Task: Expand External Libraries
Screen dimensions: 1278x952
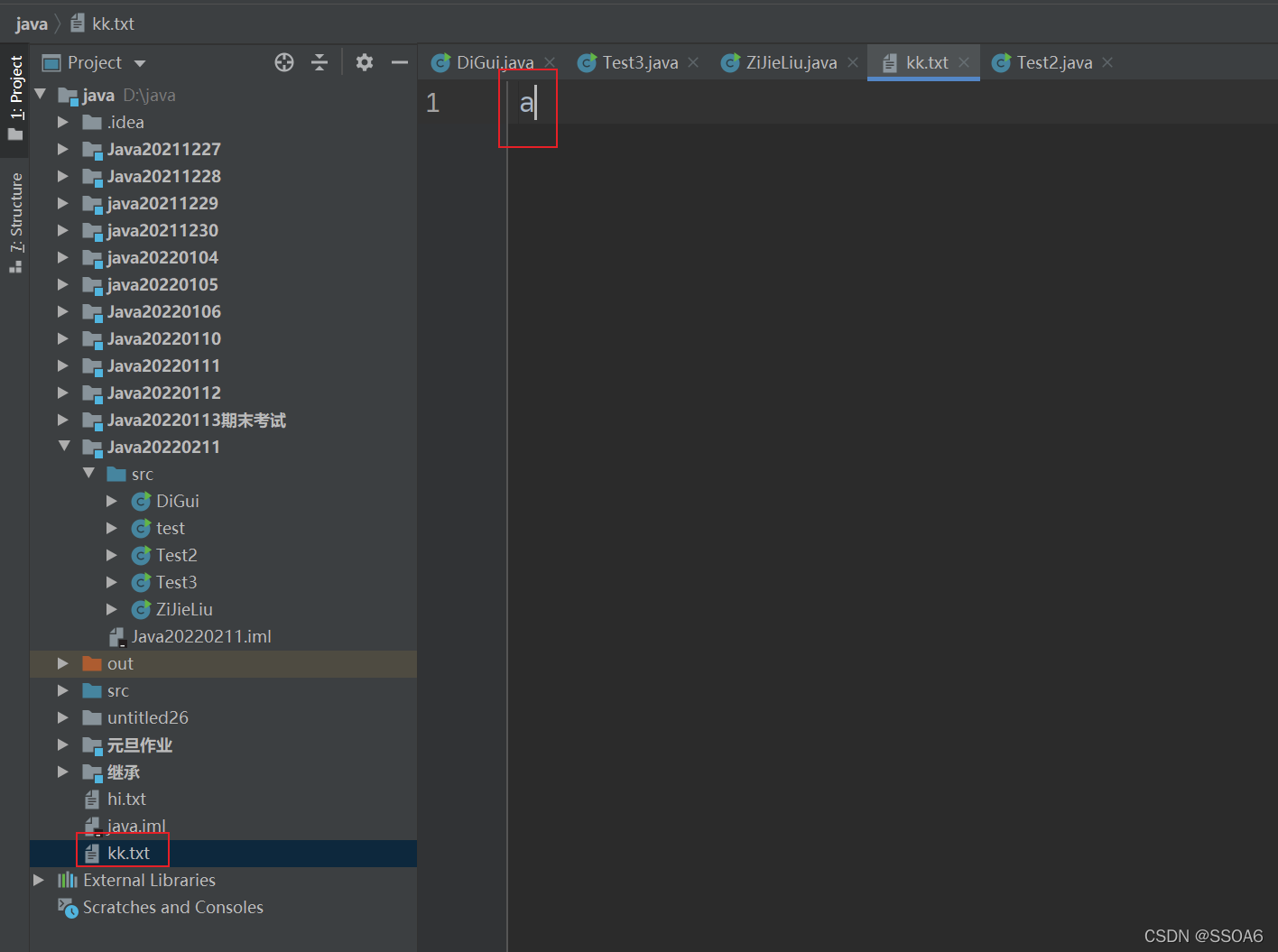Action: tap(38, 880)
